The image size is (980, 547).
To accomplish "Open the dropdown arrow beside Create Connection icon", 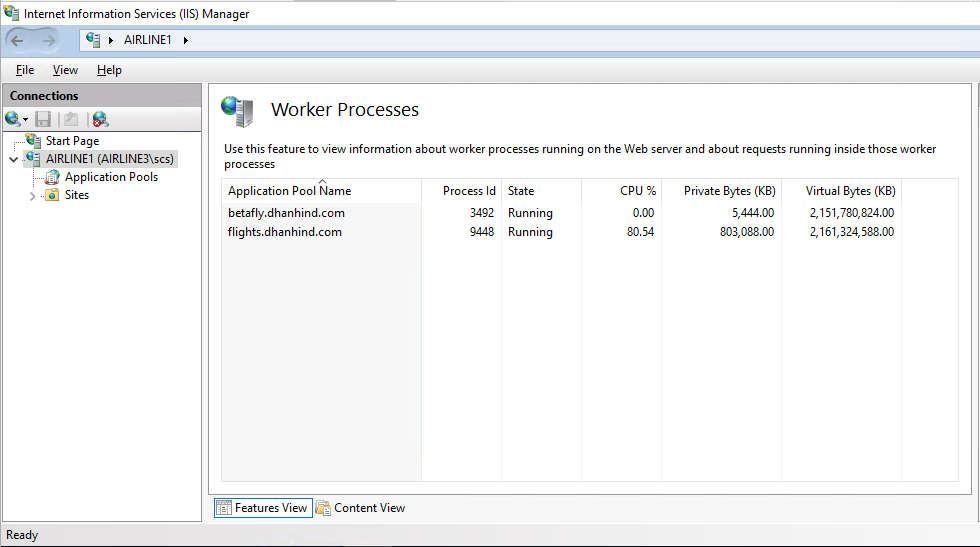I will pyautogui.click(x=26, y=119).
